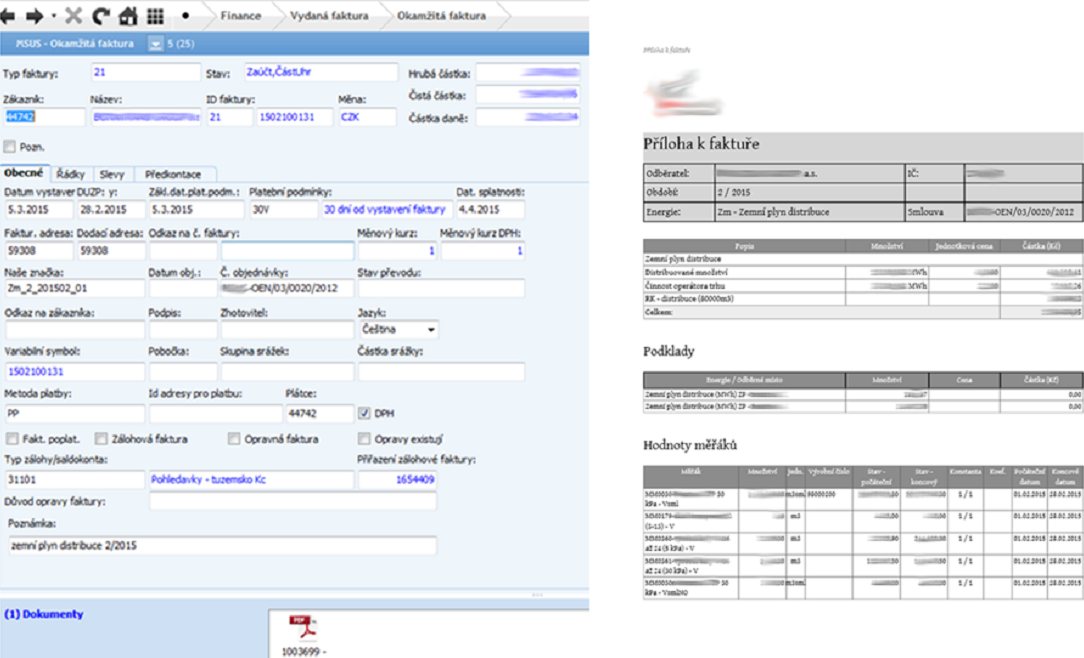The image size is (1084, 658).
Task: Uncheck the DPH checkbox
Action: pyautogui.click(x=364, y=413)
